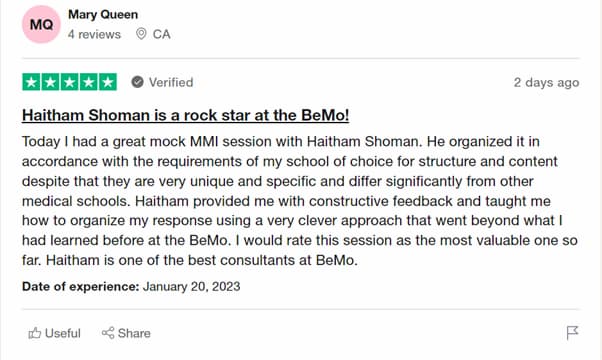Open Mary Queen's profile name link
Viewport: 602px width, 360px height.
(103, 15)
